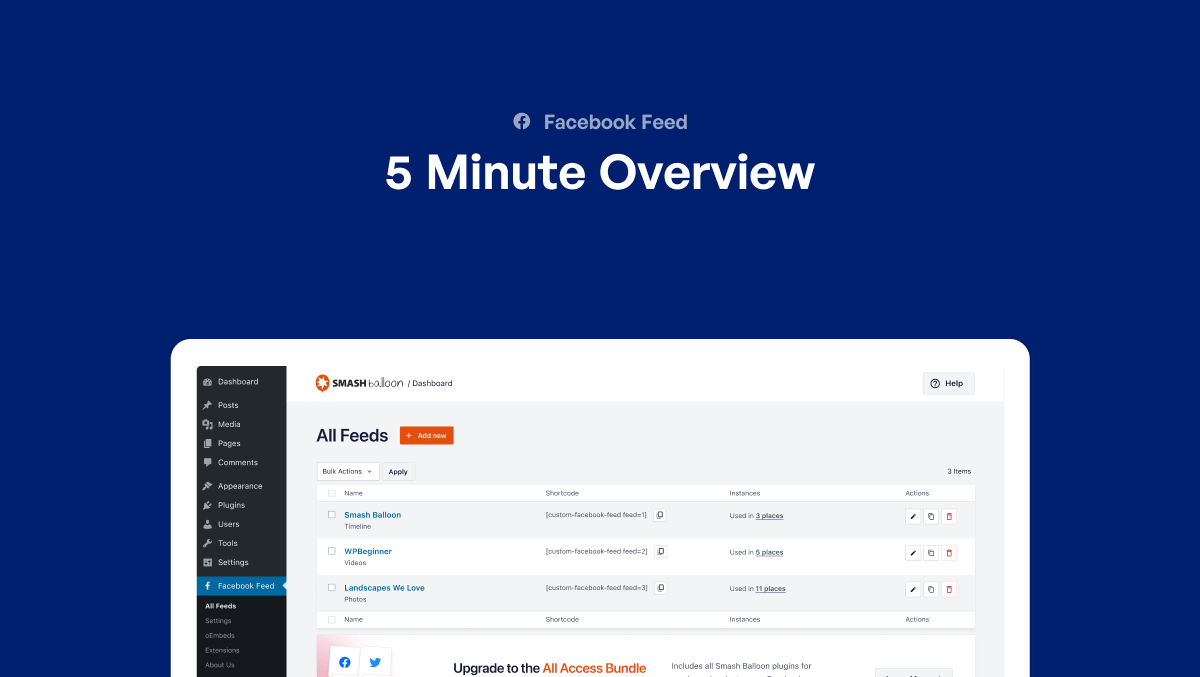The image size is (1200, 677).
Task: Select the WPBeginner feed checkbox
Action: point(332,551)
